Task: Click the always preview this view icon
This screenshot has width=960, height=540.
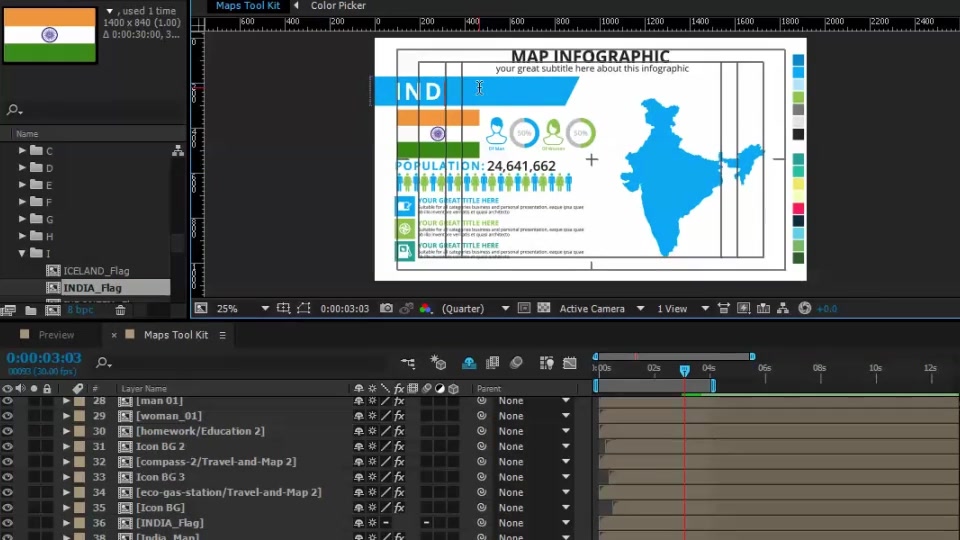Action: coord(201,309)
